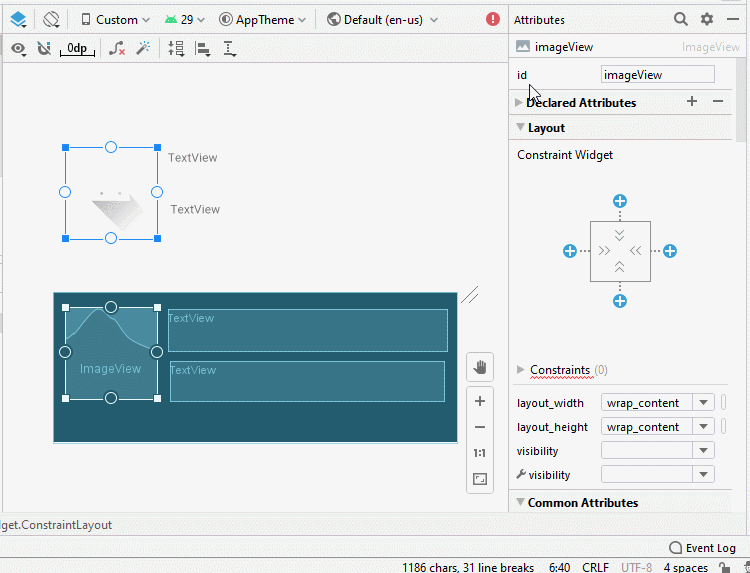The width and height of the screenshot is (750, 573).
Task: Click the 6:40 cursor position indicator
Action: pos(559,567)
